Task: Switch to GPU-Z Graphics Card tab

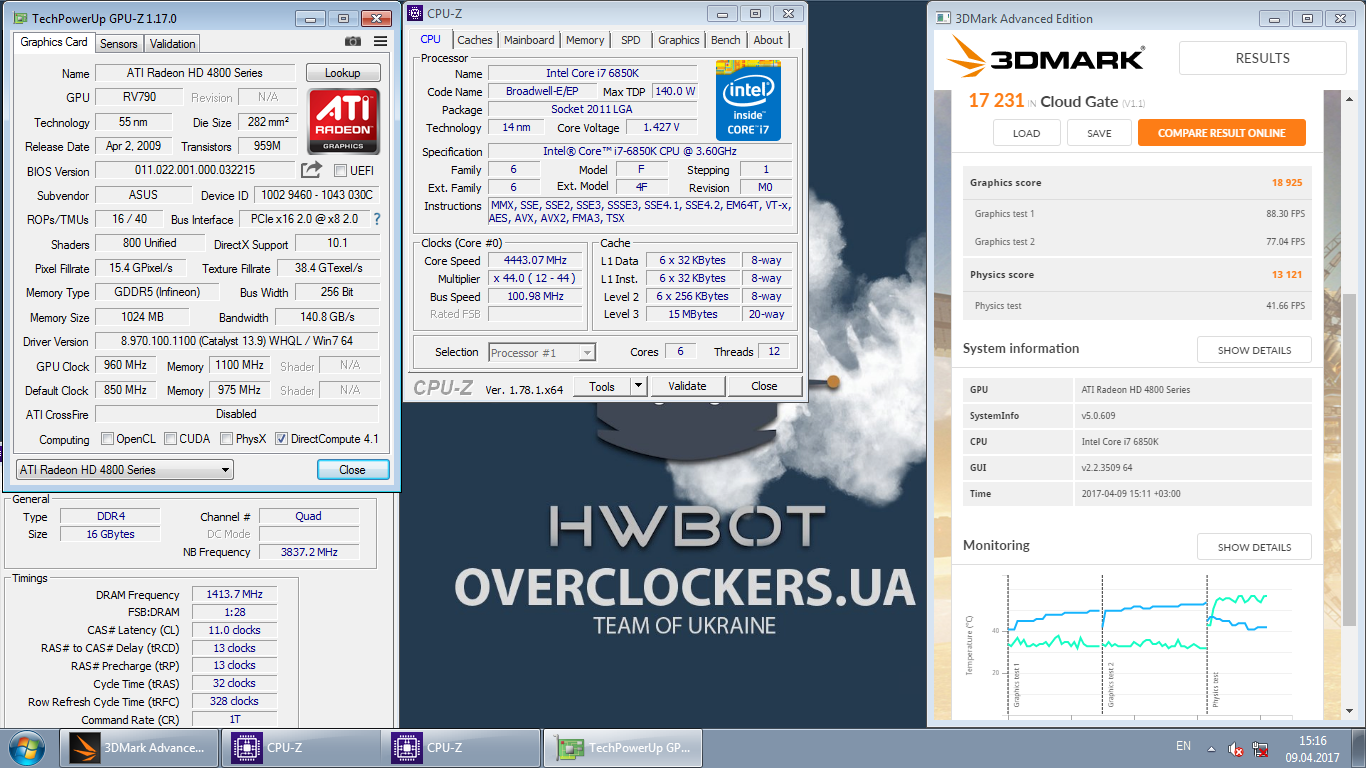Action: [x=54, y=42]
